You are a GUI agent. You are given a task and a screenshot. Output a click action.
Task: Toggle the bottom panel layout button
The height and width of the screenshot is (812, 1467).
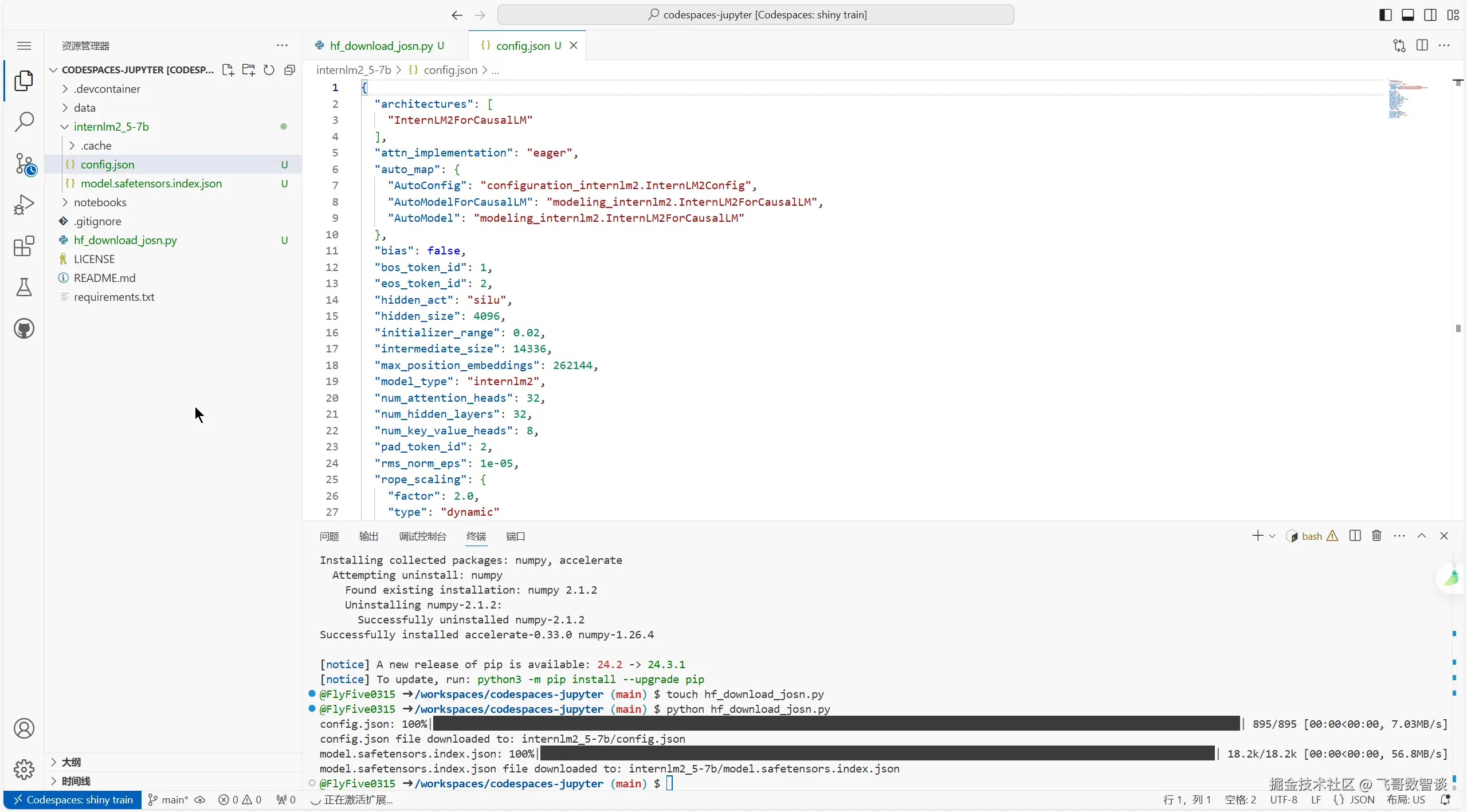pos(1407,15)
